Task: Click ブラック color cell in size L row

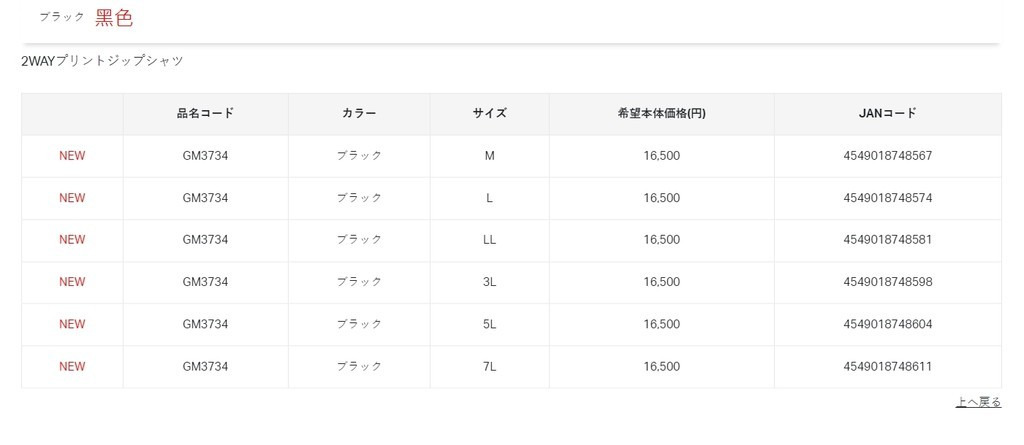Action: (x=359, y=198)
